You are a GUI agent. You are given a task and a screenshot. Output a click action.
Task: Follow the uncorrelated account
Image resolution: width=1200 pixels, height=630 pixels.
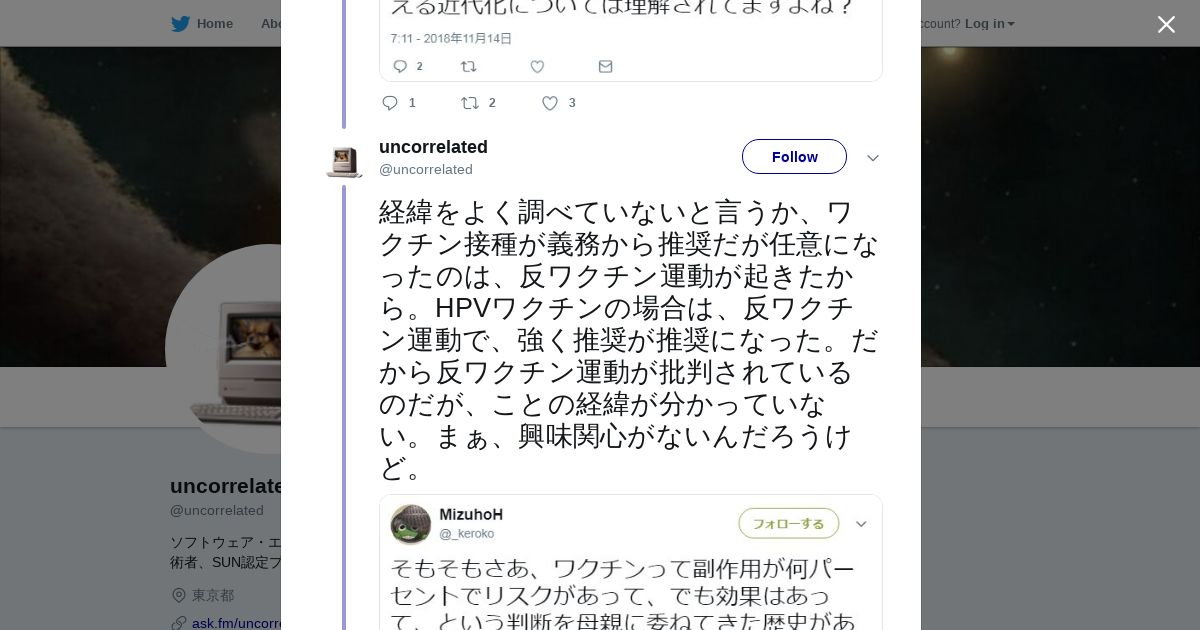[794, 157]
